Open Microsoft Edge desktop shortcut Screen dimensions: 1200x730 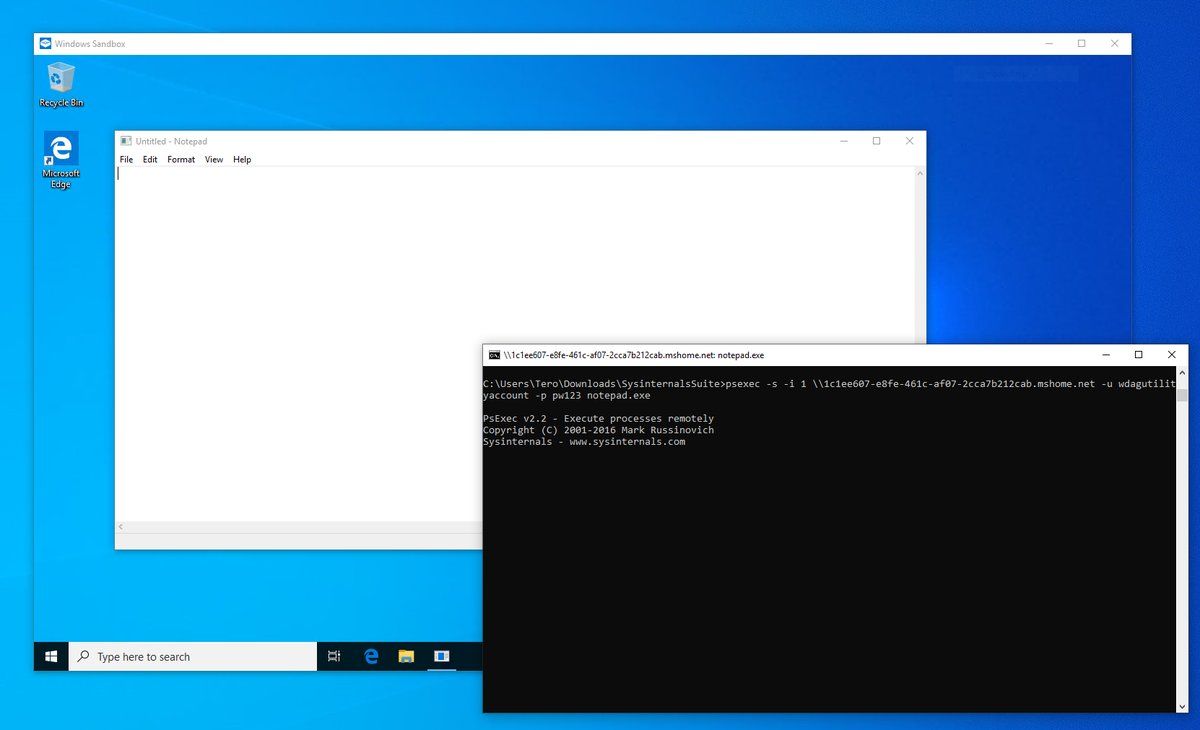pyautogui.click(x=61, y=160)
